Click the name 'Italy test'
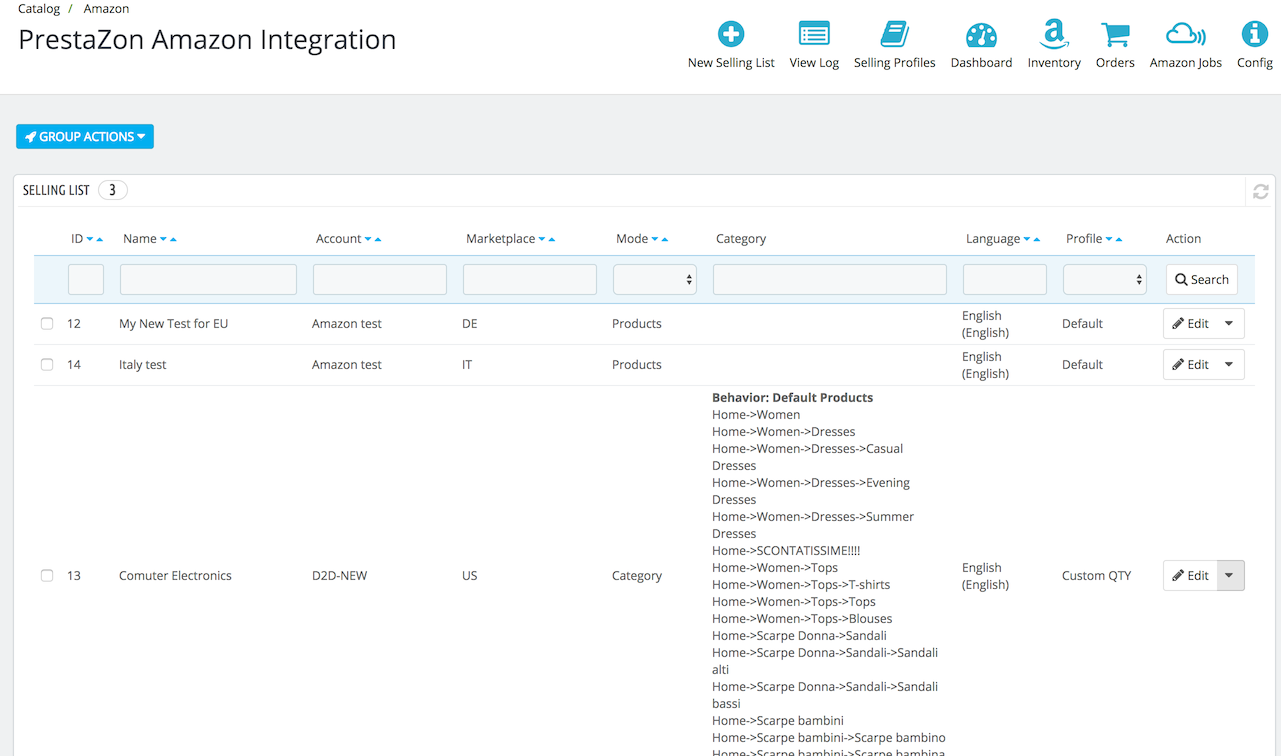The width and height of the screenshot is (1281, 756). (142, 365)
